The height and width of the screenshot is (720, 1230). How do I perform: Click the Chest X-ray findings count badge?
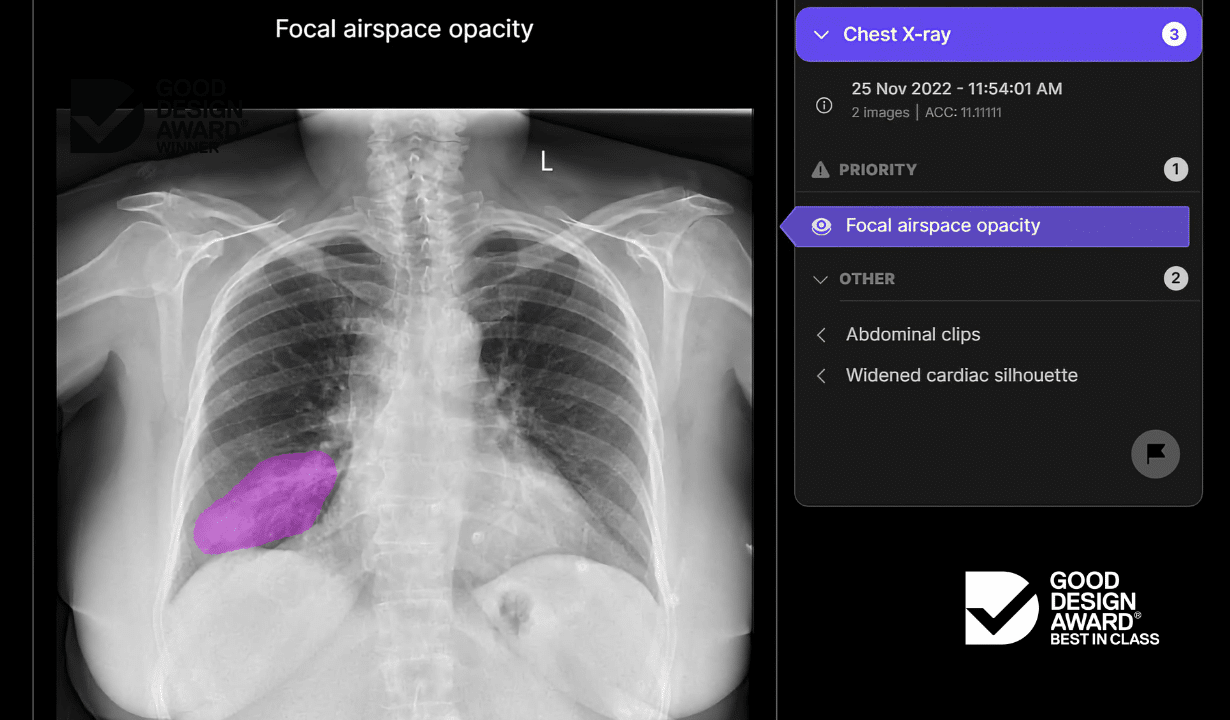click(1174, 34)
